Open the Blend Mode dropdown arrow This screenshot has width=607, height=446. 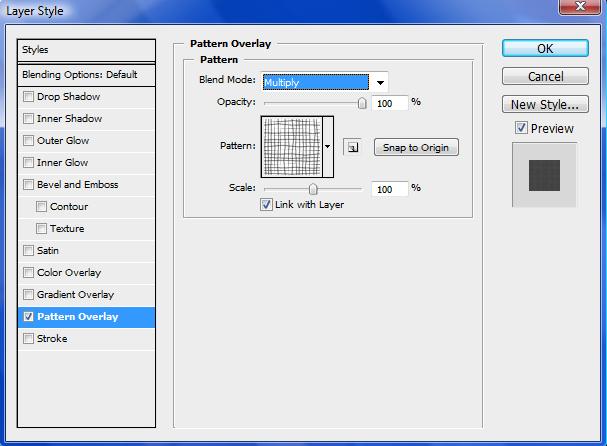coord(380,82)
